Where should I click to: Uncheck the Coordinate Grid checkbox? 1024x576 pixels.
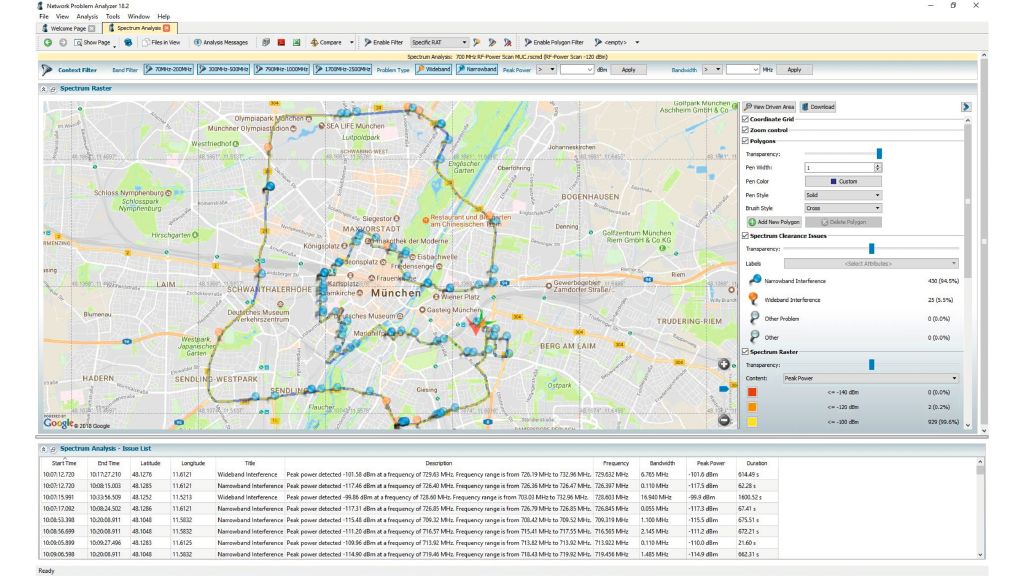click(745, 119)
